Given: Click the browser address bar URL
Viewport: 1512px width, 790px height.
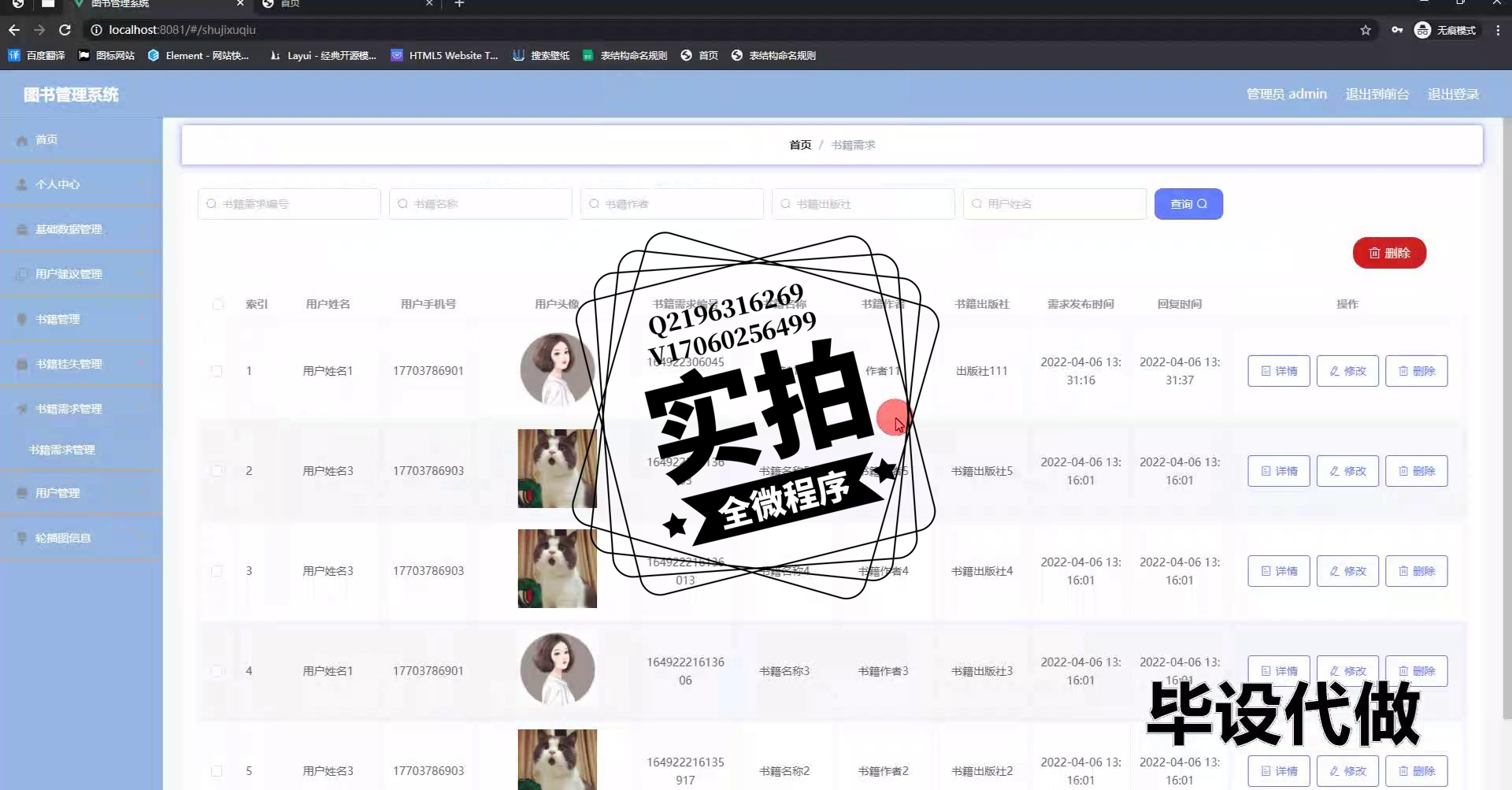Looking at the screenshot, I should point(182,30).
